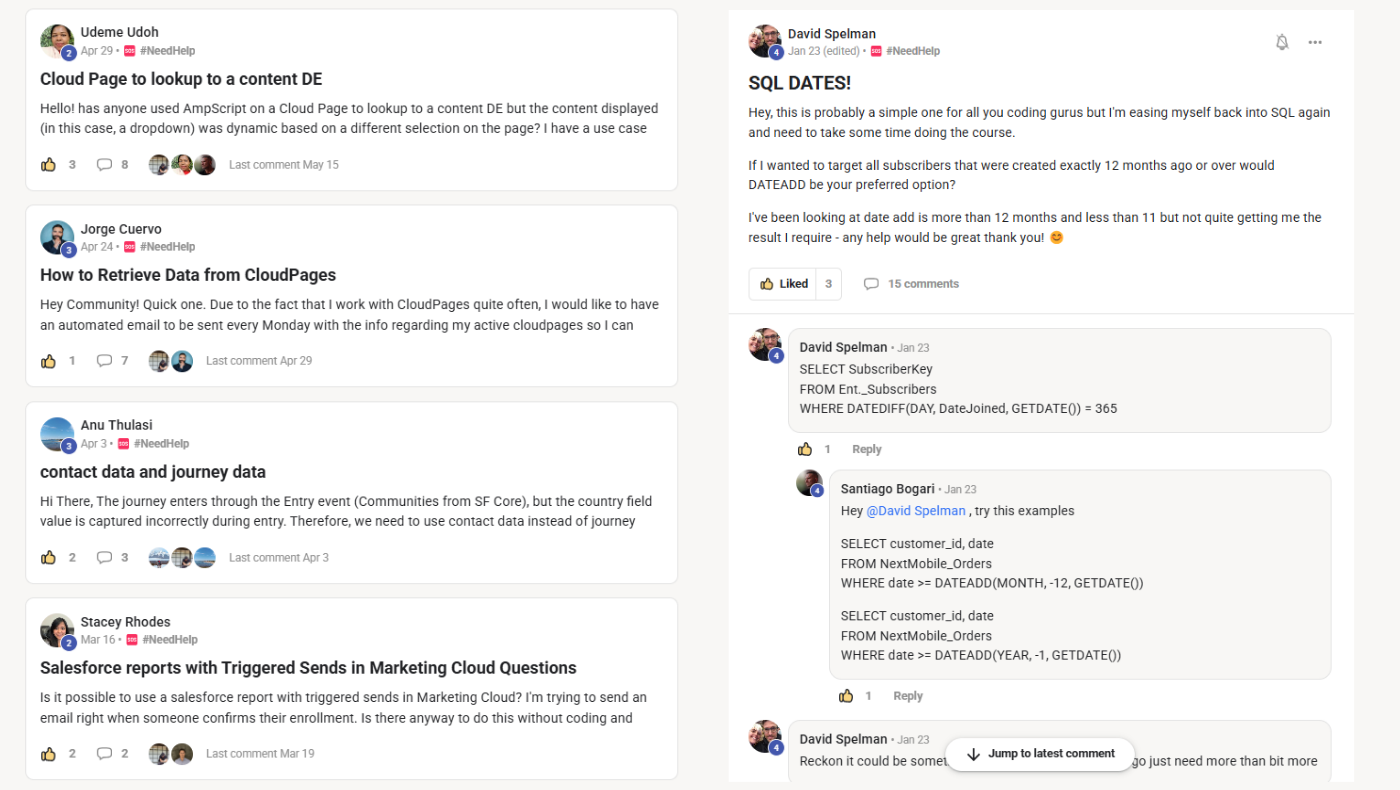
Task: Click the notification bell on David Spelman's post
Action: pyautogui.click(x=1282, y=42)
